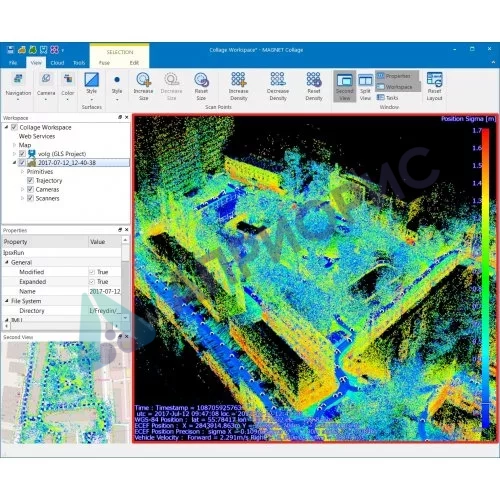Viewport: 500px width, 500px height.
Task: Click the 2017-07-12_12-40-38 run icon
Action: pos(32,163)
